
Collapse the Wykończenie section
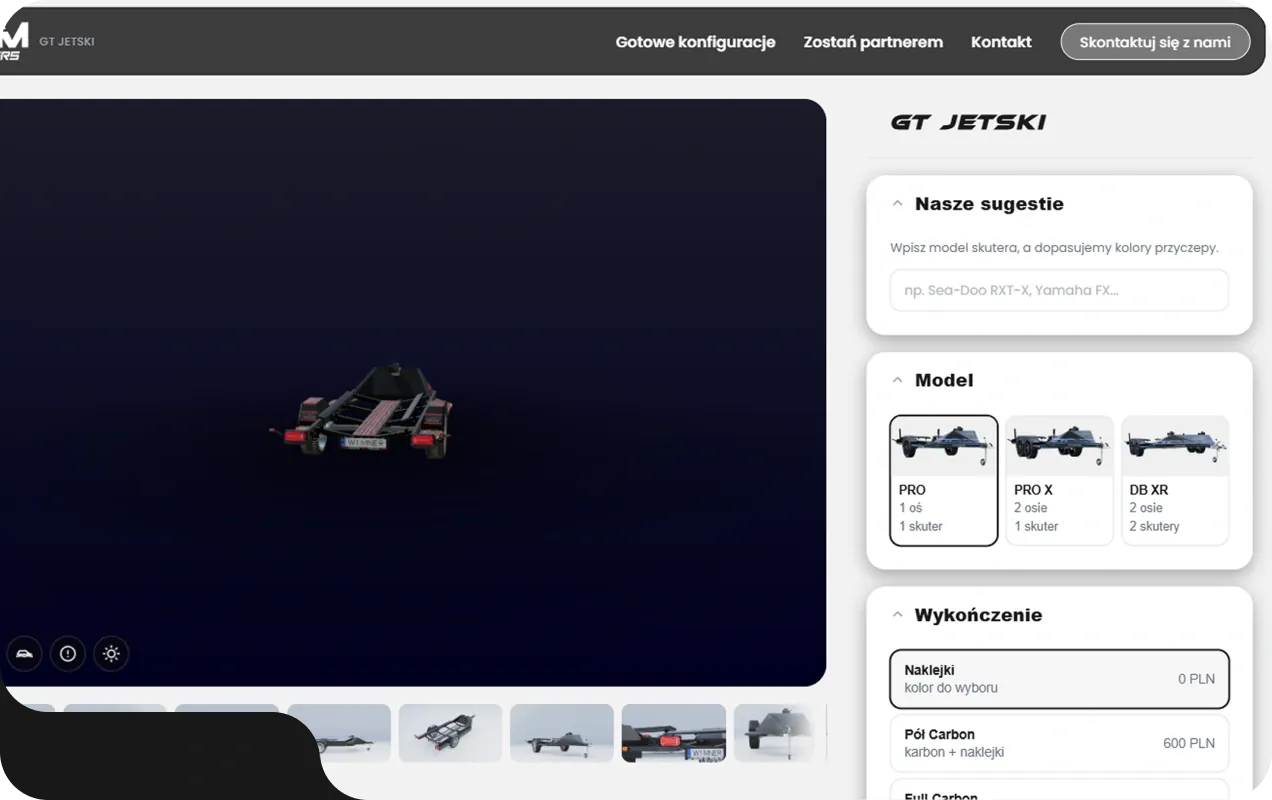(x=897, y=615)
